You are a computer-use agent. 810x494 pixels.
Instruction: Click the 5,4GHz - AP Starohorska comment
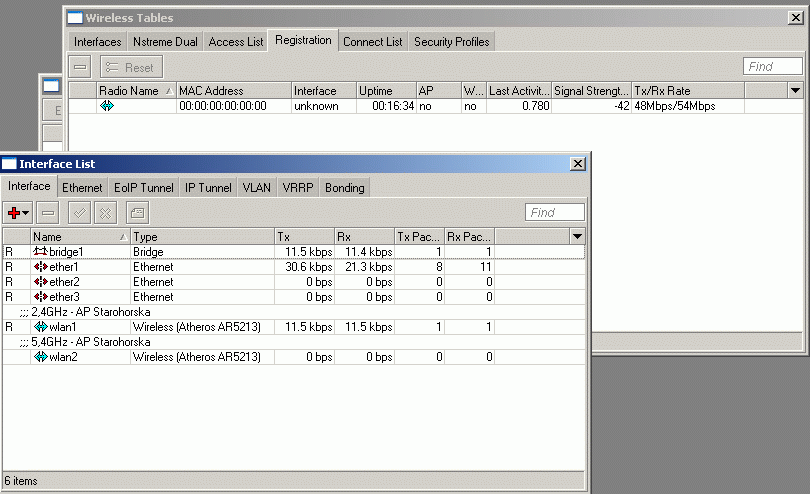[x=85, y=342]
